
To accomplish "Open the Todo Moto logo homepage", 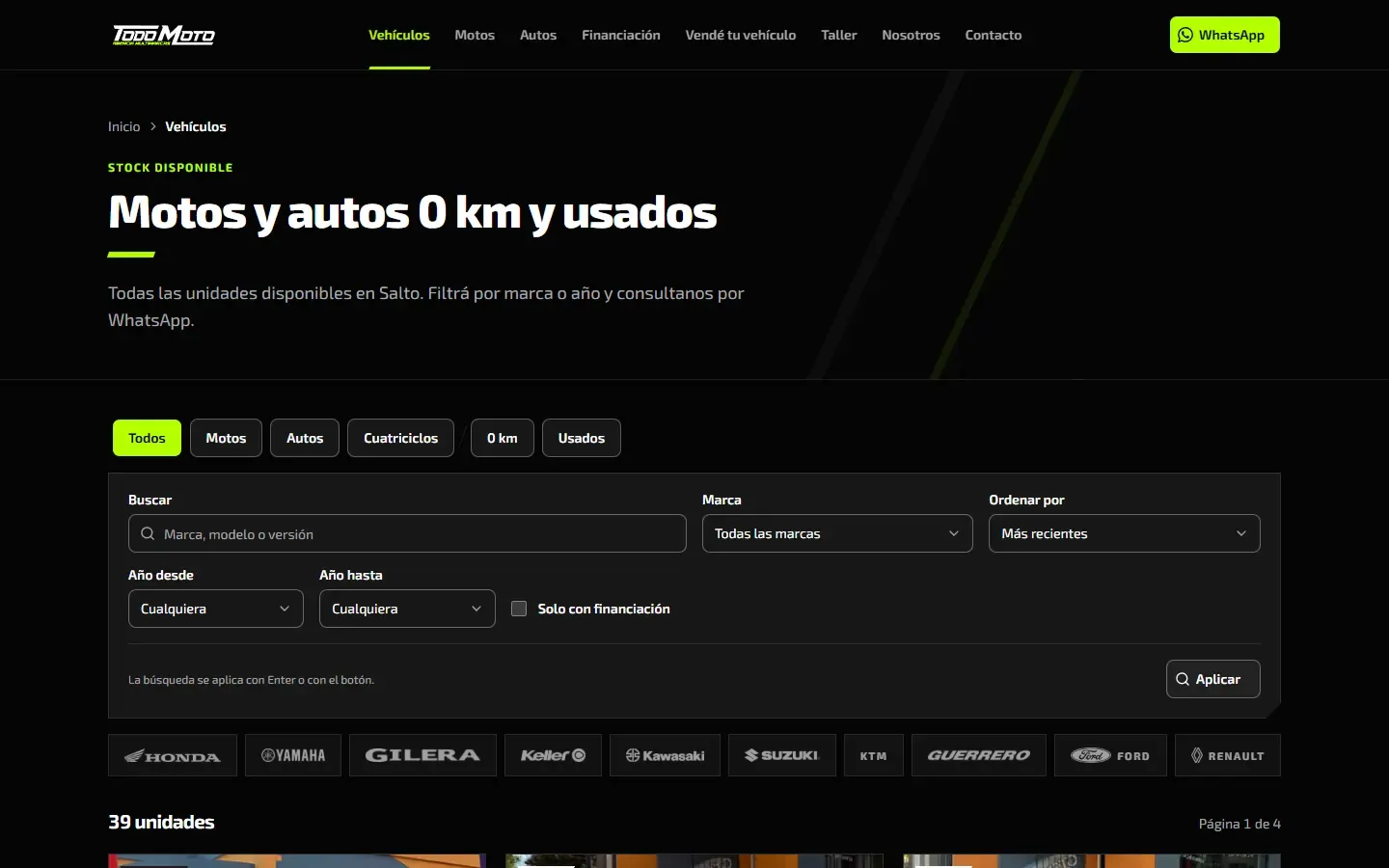I will tap(164, 36).
